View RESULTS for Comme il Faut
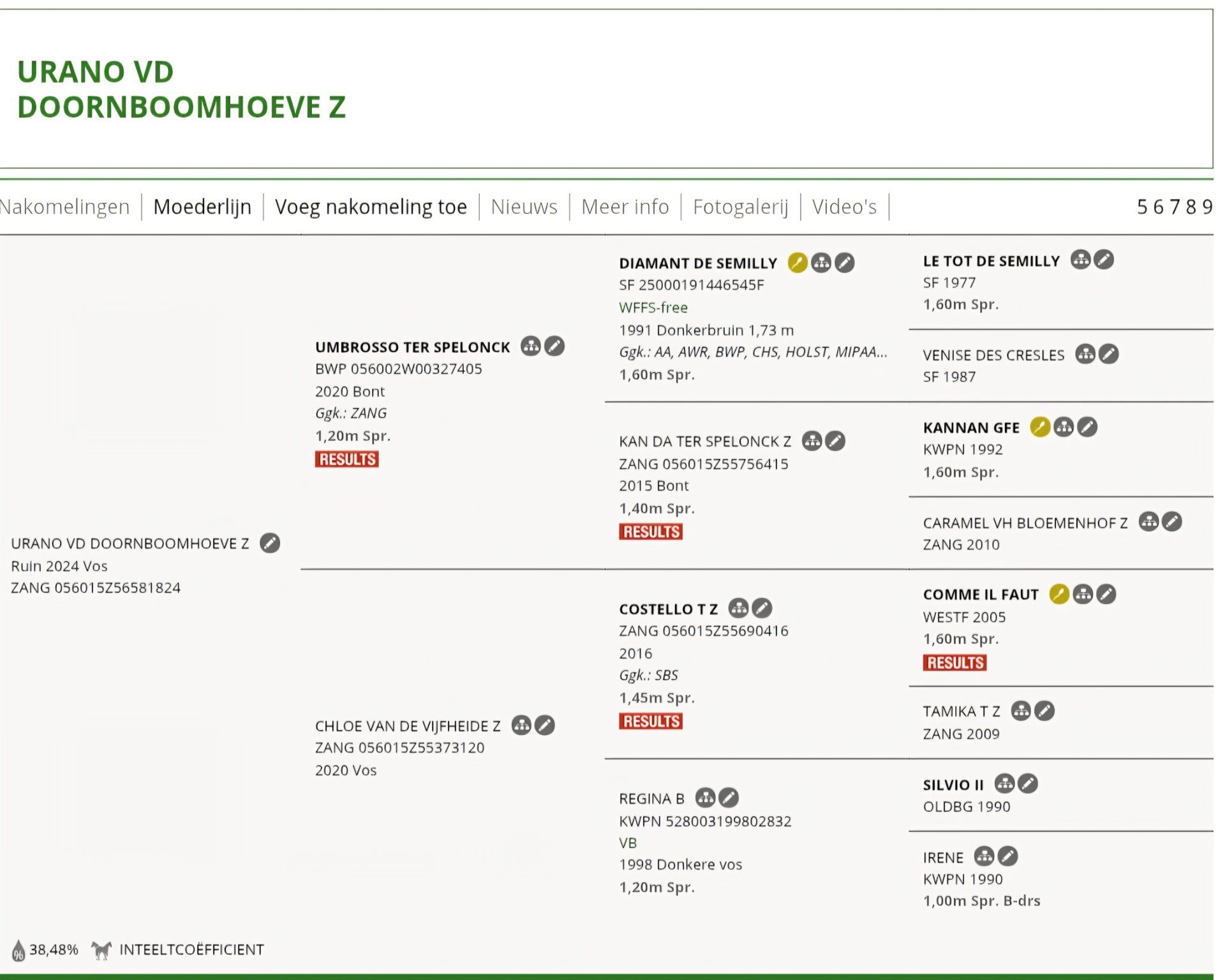This screenshot has width=1225, height=980. click(x=954, y=662)
